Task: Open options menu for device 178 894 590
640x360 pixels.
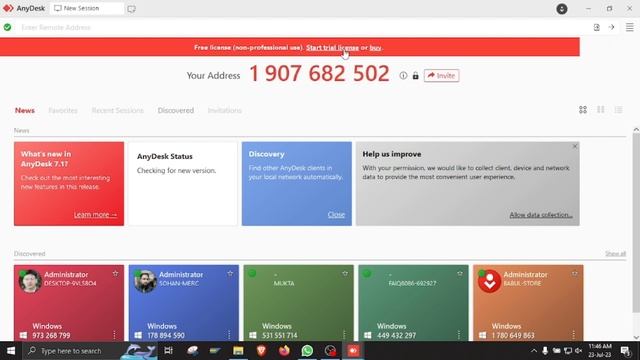Action: (x=229, y=335)
